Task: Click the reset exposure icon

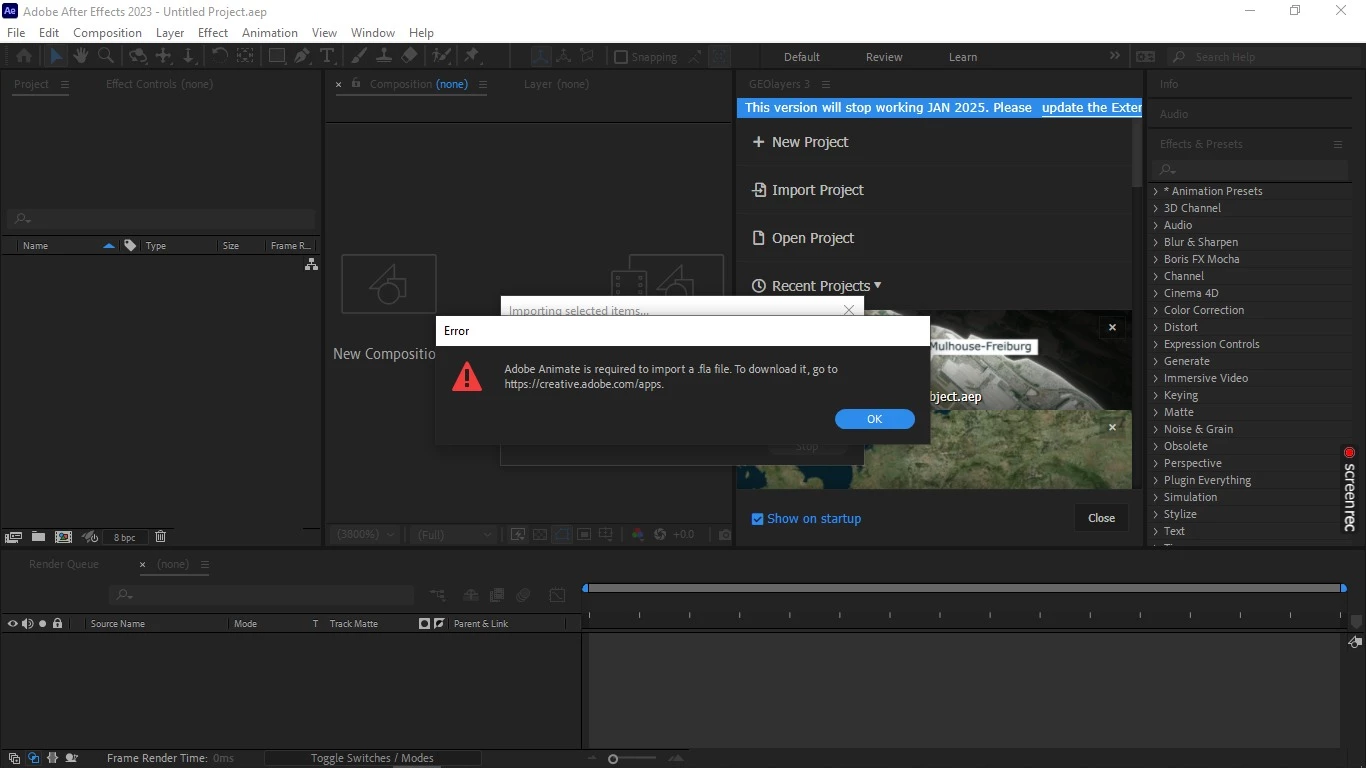Action: click(660, 535)
